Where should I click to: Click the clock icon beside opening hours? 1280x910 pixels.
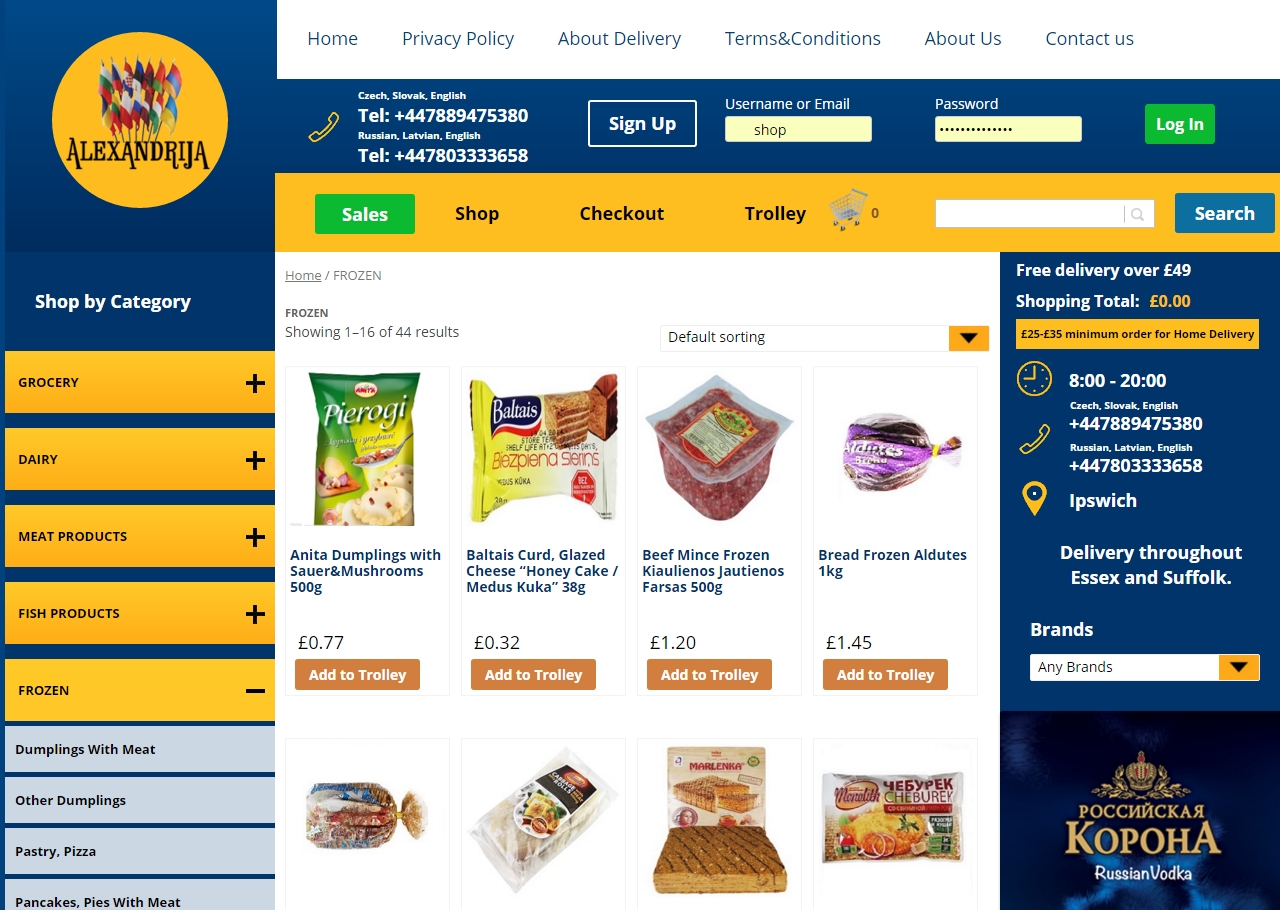1034,379
